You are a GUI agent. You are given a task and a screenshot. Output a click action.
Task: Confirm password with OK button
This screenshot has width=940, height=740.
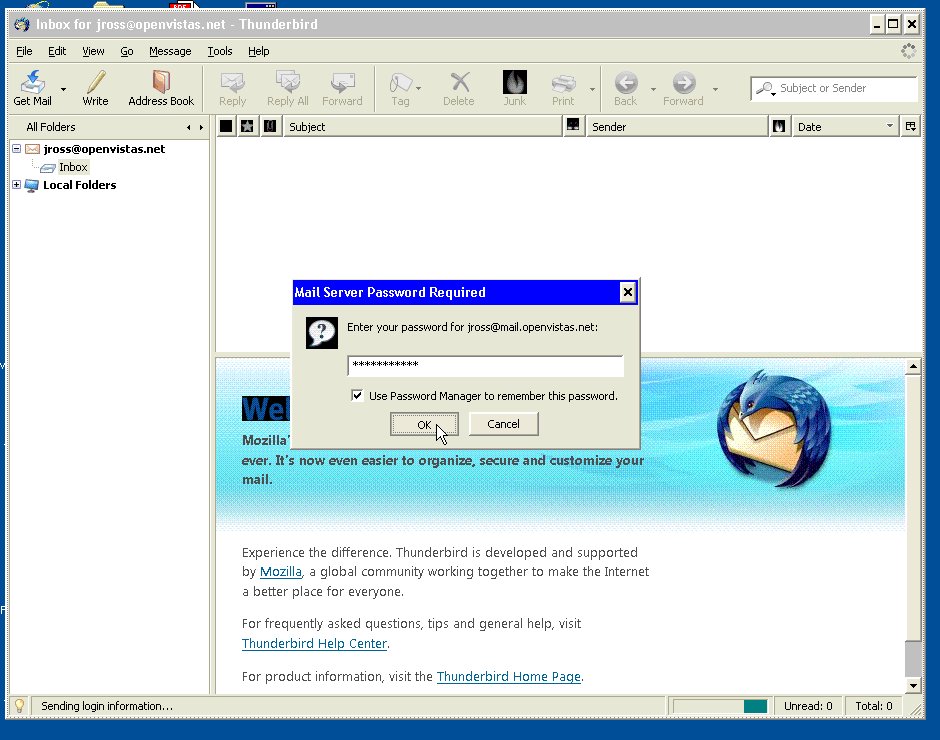(x=424, y=424)
